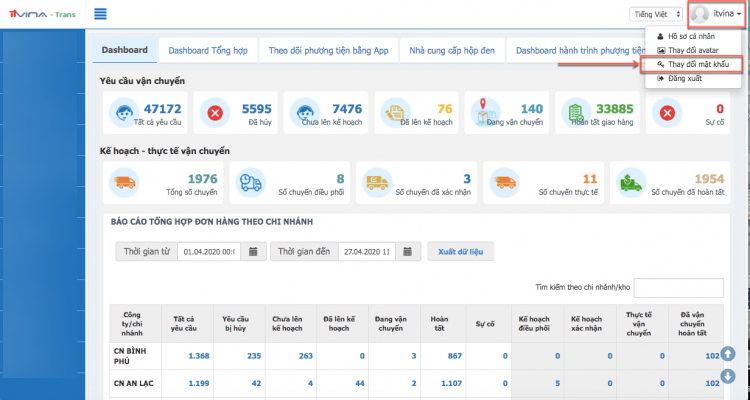The image size is (750, 400).
Task: Click the completed delivery checklist icon
Action: pyautogui.click(x=573, y=112)
